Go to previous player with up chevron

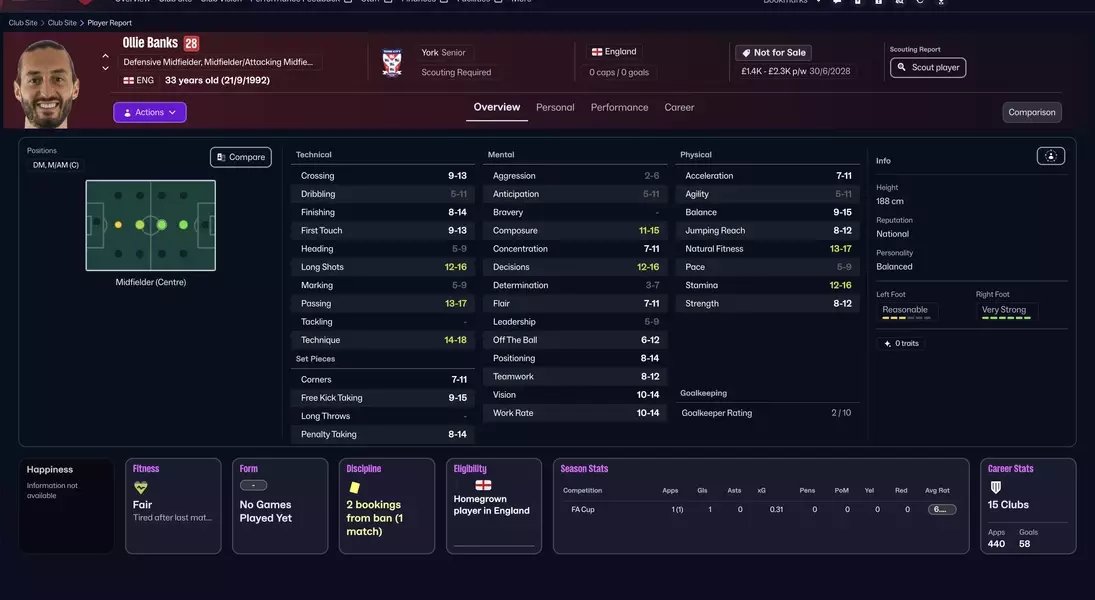tap(106, 56)
